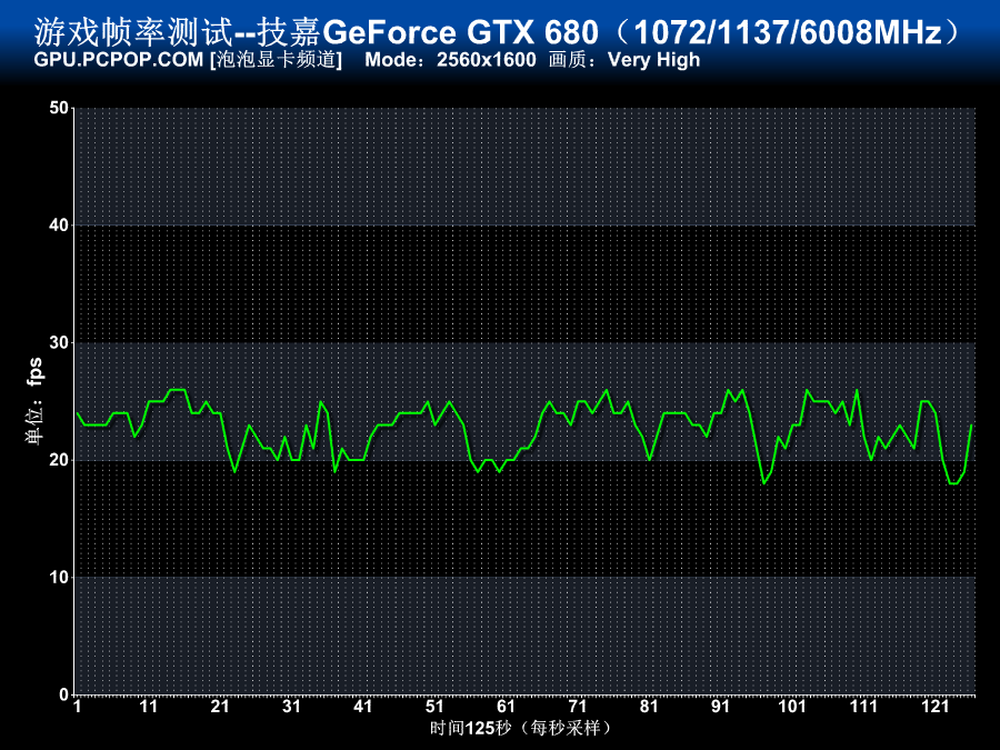Click the y-axis label 10
The image size is (1000, 750).
(59, 577)
